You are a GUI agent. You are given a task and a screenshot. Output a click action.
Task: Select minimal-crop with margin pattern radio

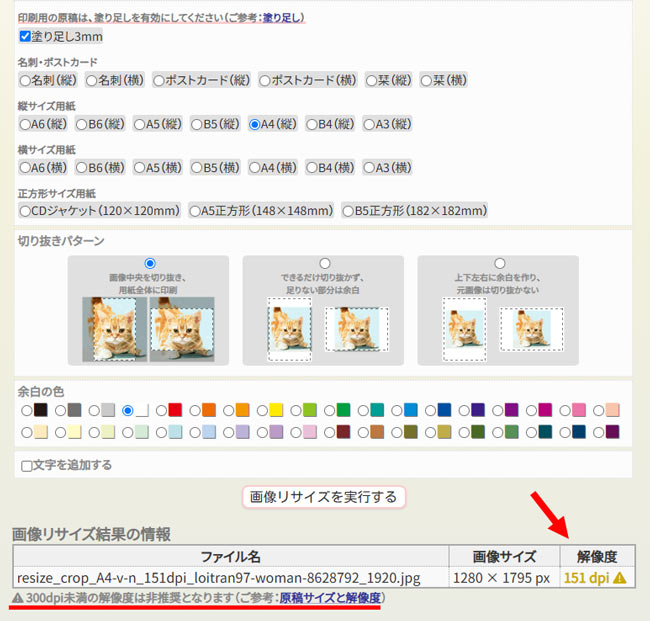[325, 264]
